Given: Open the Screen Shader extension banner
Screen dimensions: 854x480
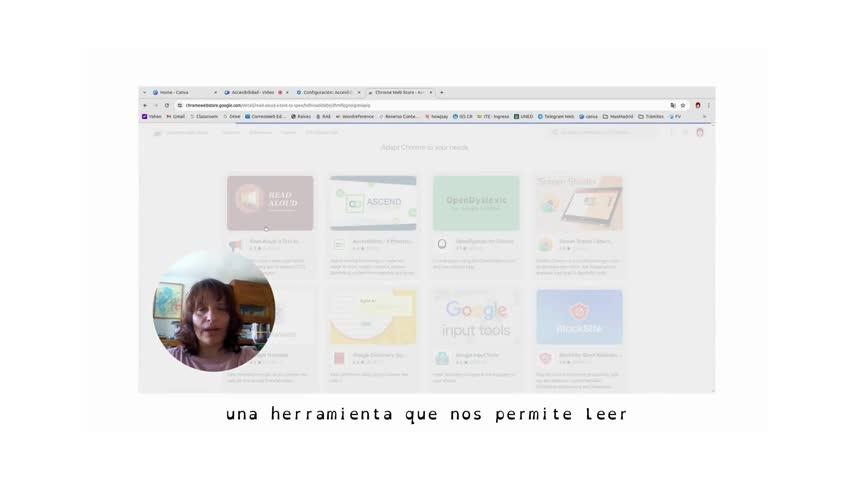Looking at the screenshot, I should tap(579, 203).
